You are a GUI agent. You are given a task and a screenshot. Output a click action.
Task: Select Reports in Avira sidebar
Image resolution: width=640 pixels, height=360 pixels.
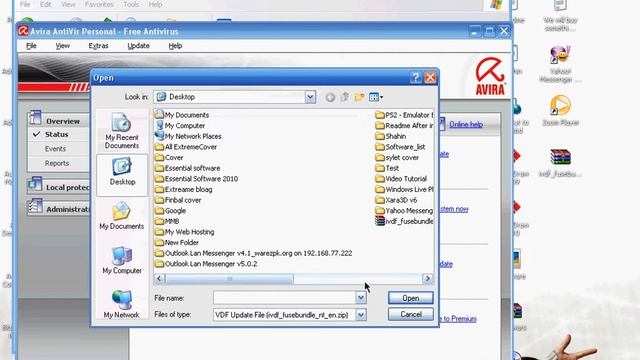tap(57, 163)
